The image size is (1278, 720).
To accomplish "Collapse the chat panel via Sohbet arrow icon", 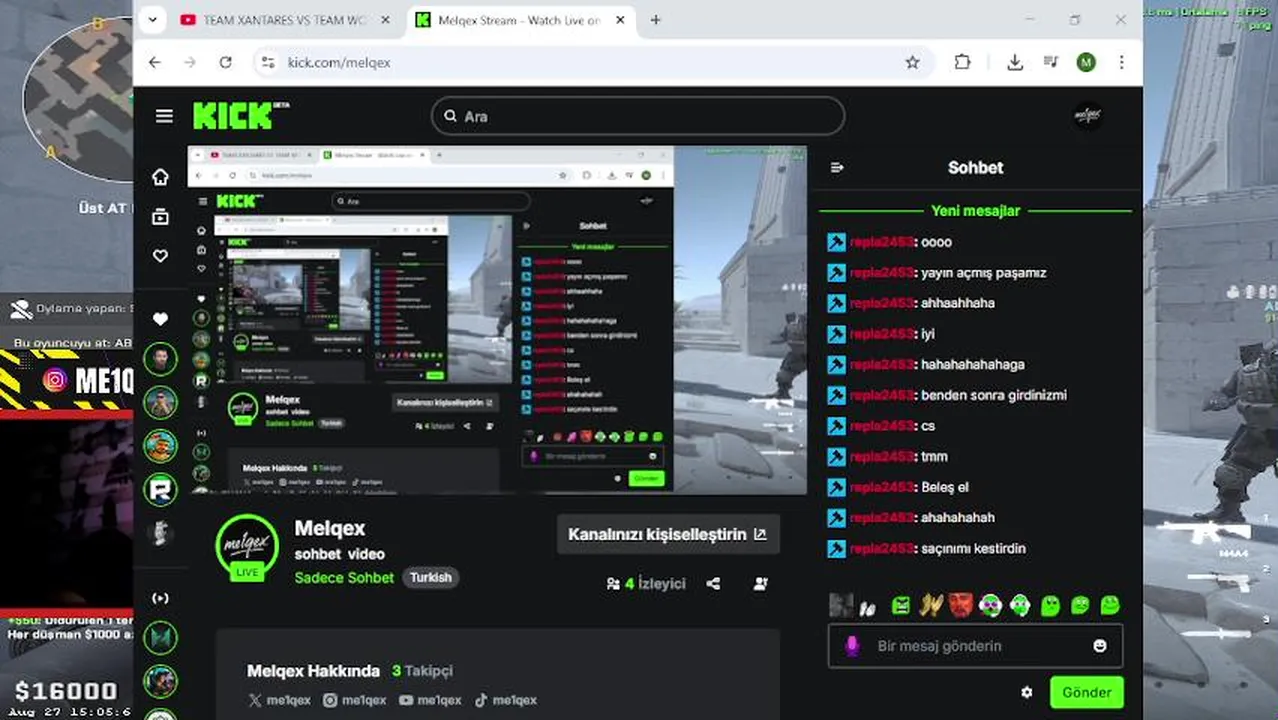I will [x=837, y=168].
